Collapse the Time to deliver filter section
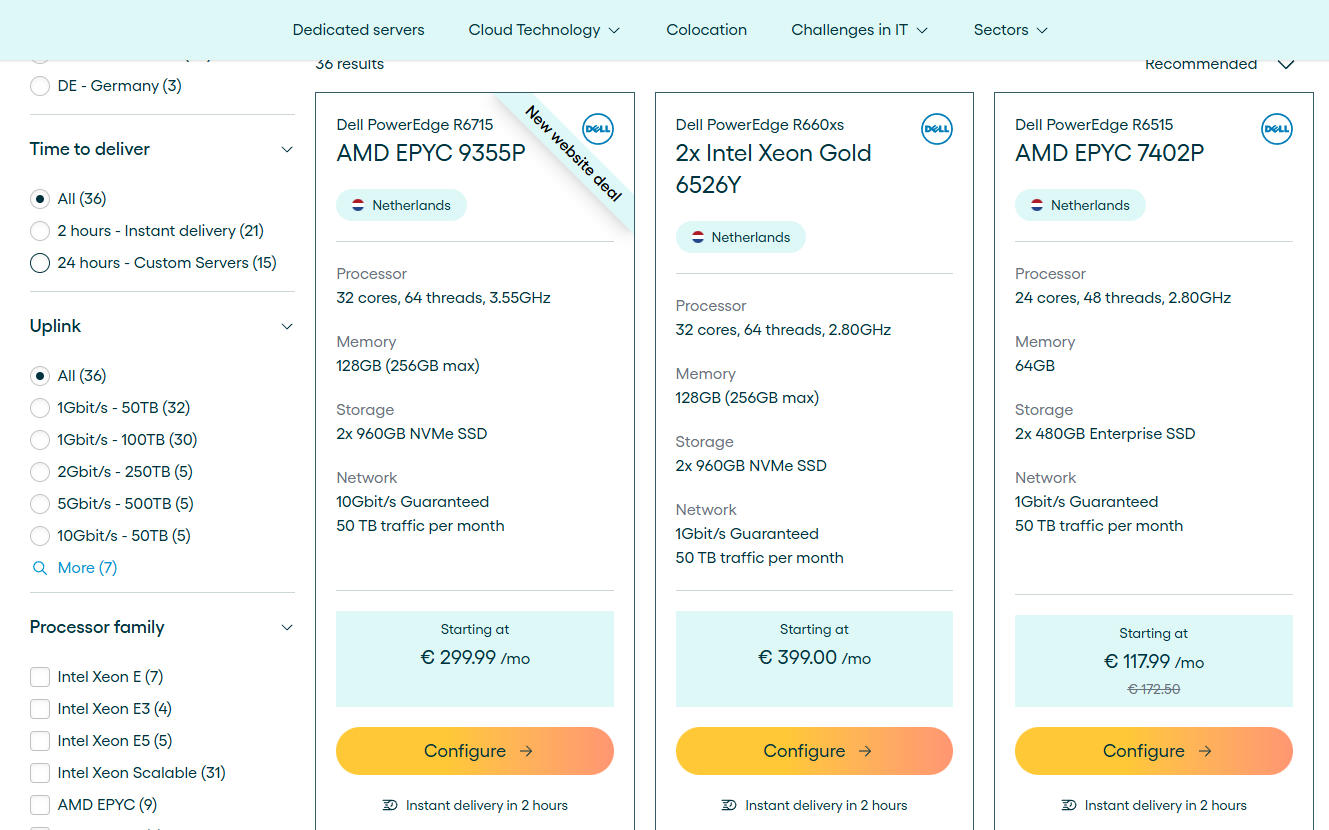This screenshot has height=830, width=1329. click(287, 150)
